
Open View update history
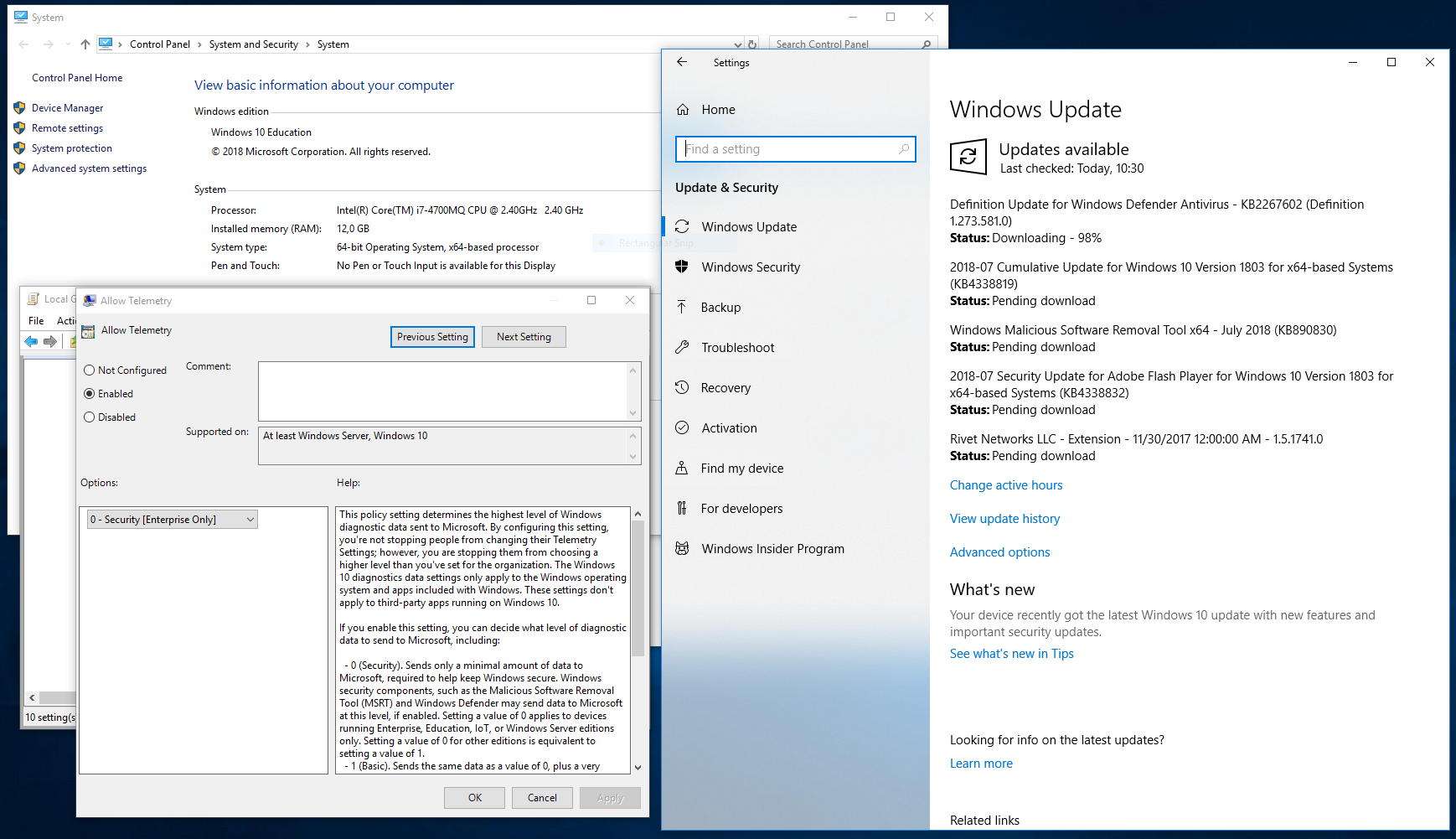click(x=1004, y=519)
